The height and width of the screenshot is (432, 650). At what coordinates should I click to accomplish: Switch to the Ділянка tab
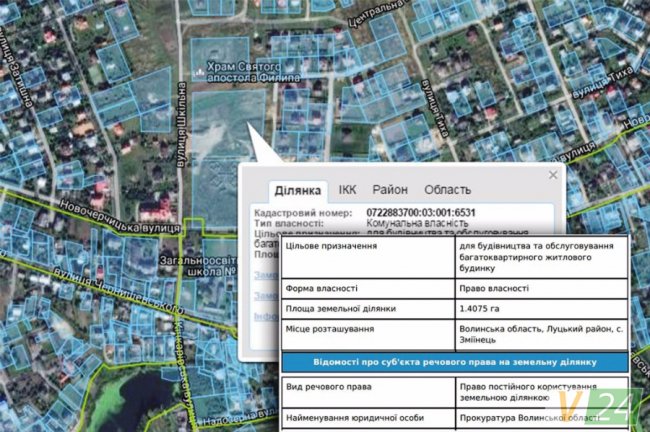pos(297,190)
